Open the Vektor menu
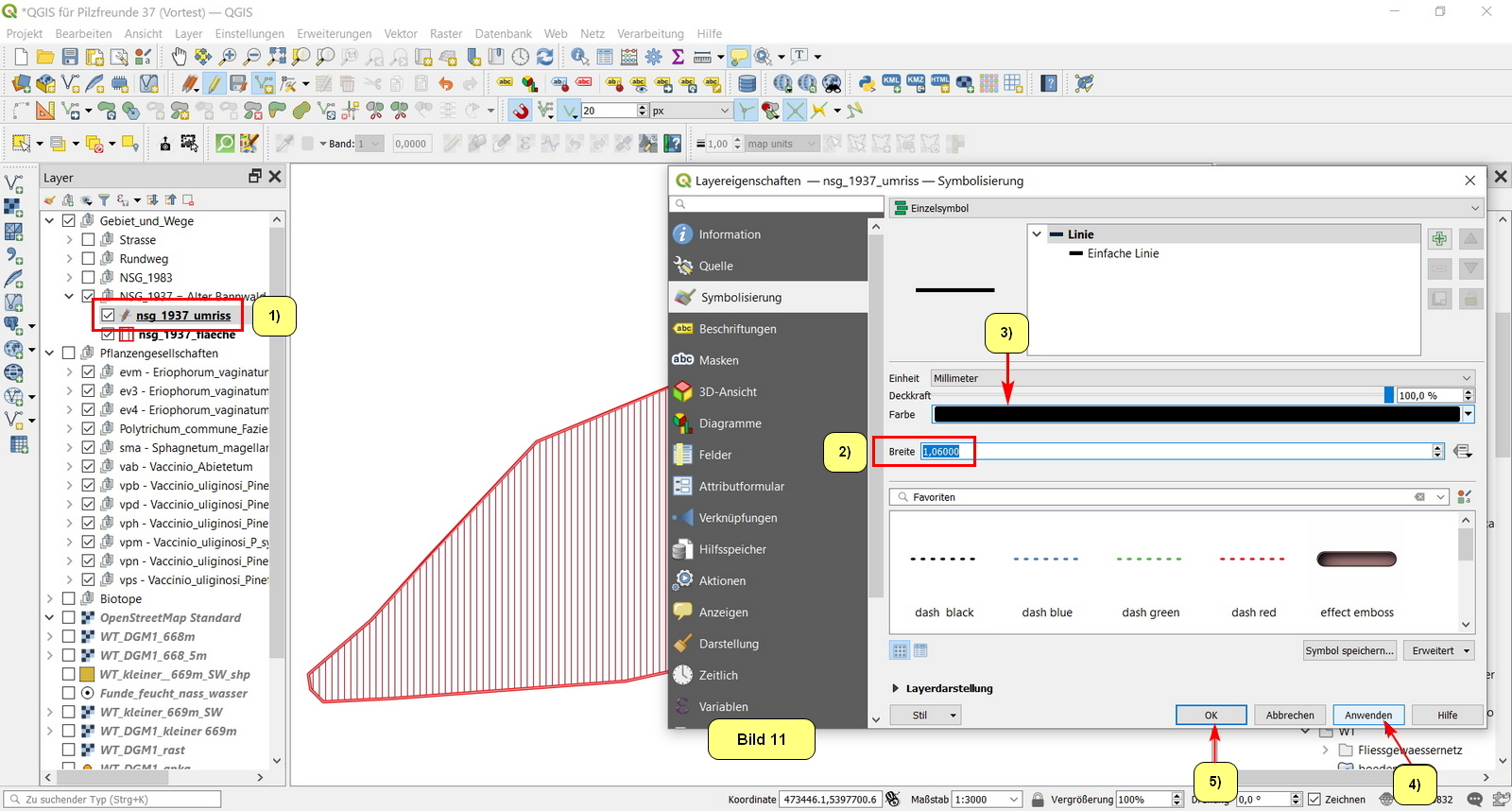This screenshot has width=1512, height=811. coord(401,33)
